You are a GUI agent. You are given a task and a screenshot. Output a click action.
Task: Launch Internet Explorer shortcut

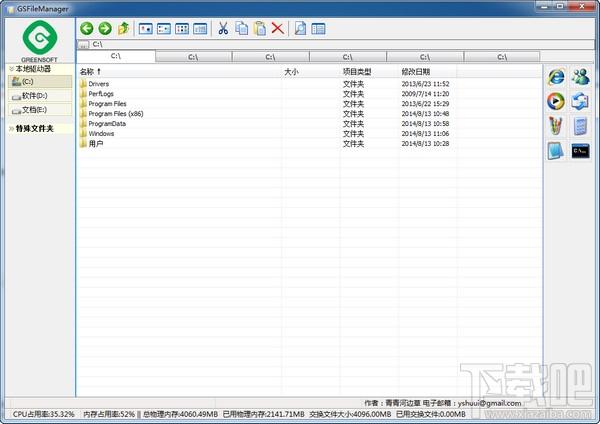click(556, 77)
